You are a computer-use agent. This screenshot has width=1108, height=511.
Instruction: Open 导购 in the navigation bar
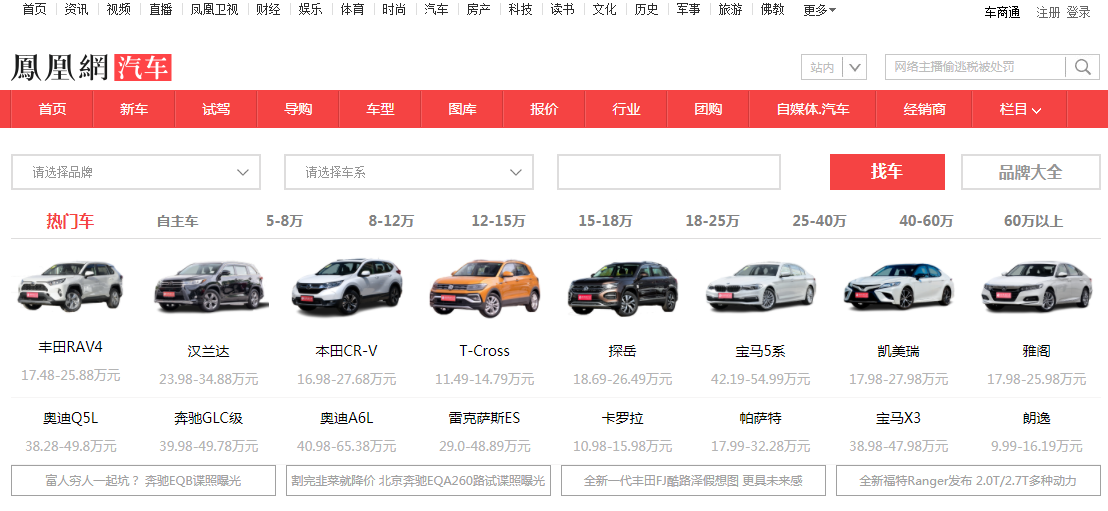click(298, 109)
